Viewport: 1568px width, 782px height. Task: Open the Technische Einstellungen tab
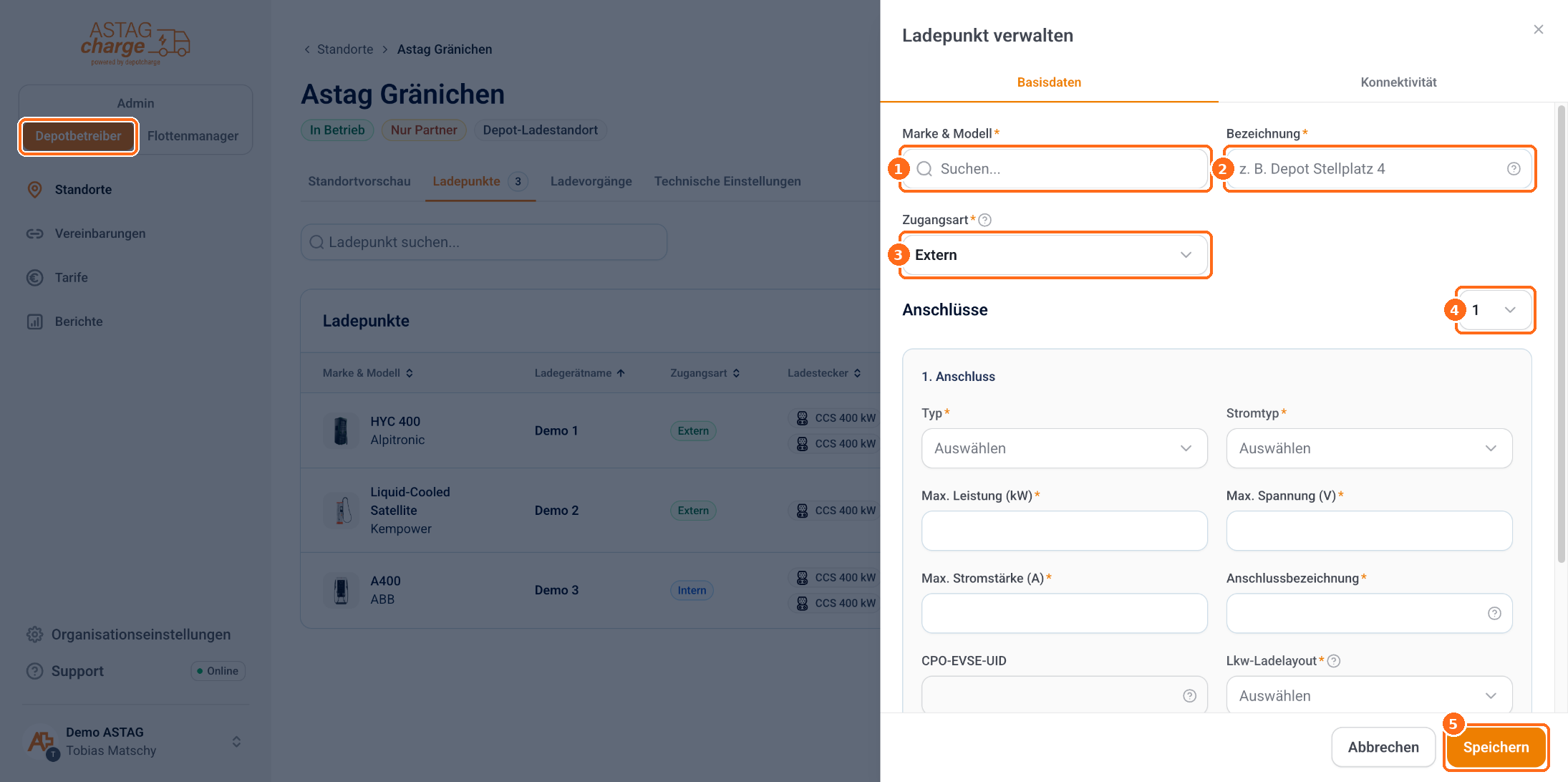point(727,181)
